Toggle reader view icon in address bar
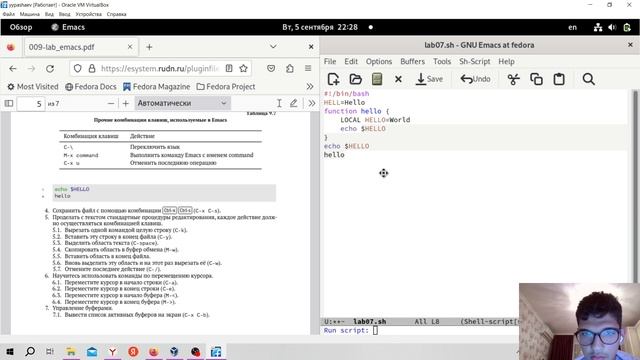Viewport: 640px width, 360px height. tap(229, 68)
